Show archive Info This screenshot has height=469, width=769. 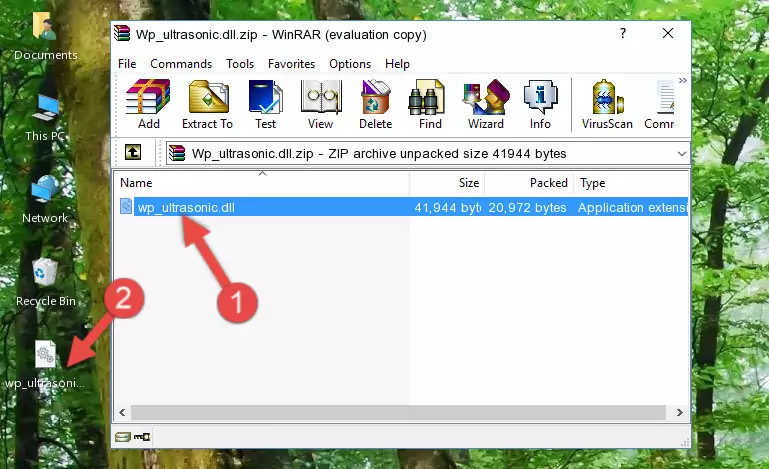click(540, 104)
